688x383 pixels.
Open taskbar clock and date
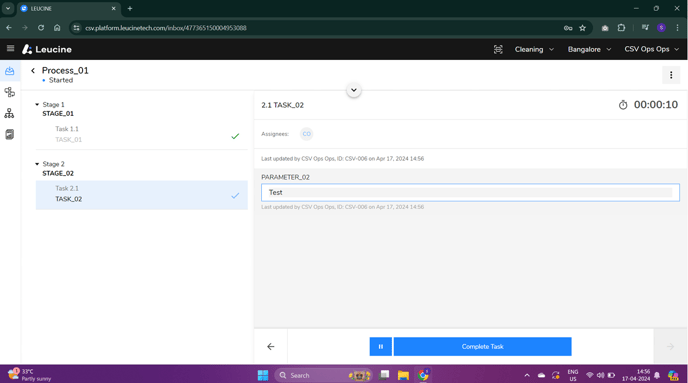point(636,375)
